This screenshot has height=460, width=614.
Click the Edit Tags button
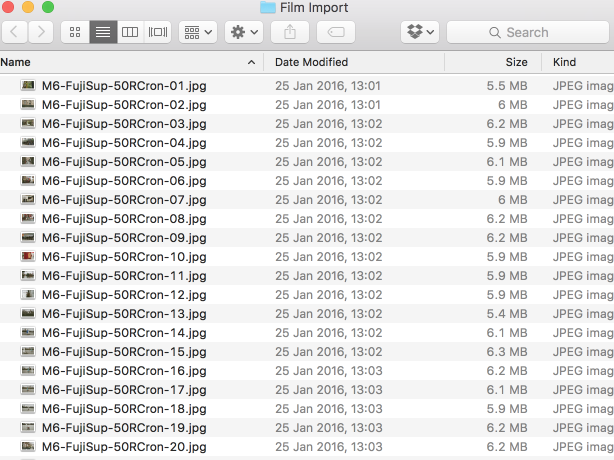[336, 32]
